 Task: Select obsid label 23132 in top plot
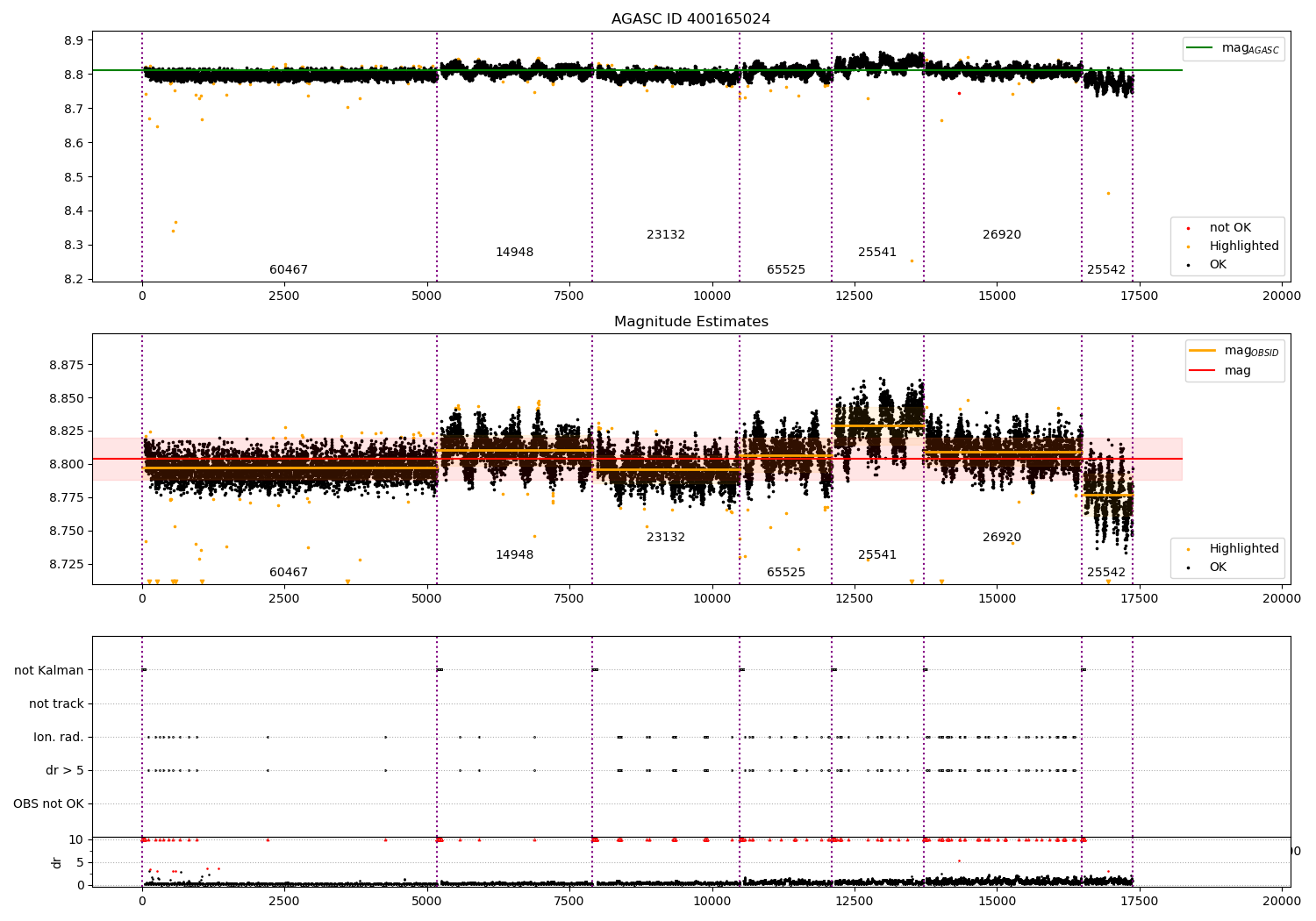[x=666, y=234]
